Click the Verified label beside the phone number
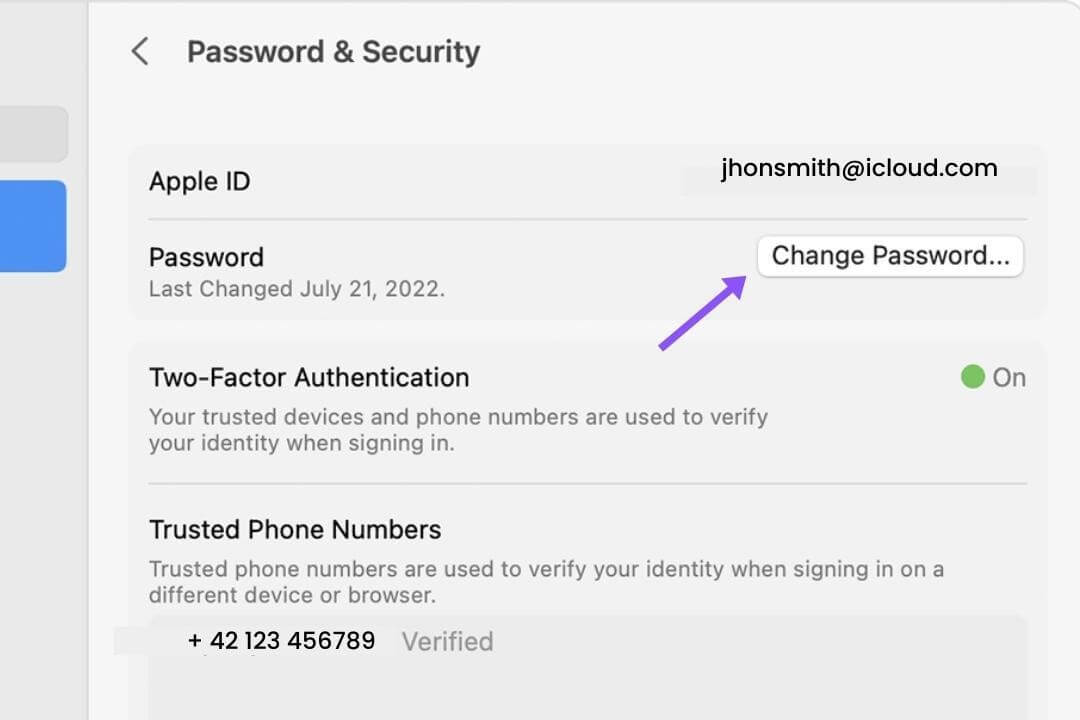 [447, 642]
